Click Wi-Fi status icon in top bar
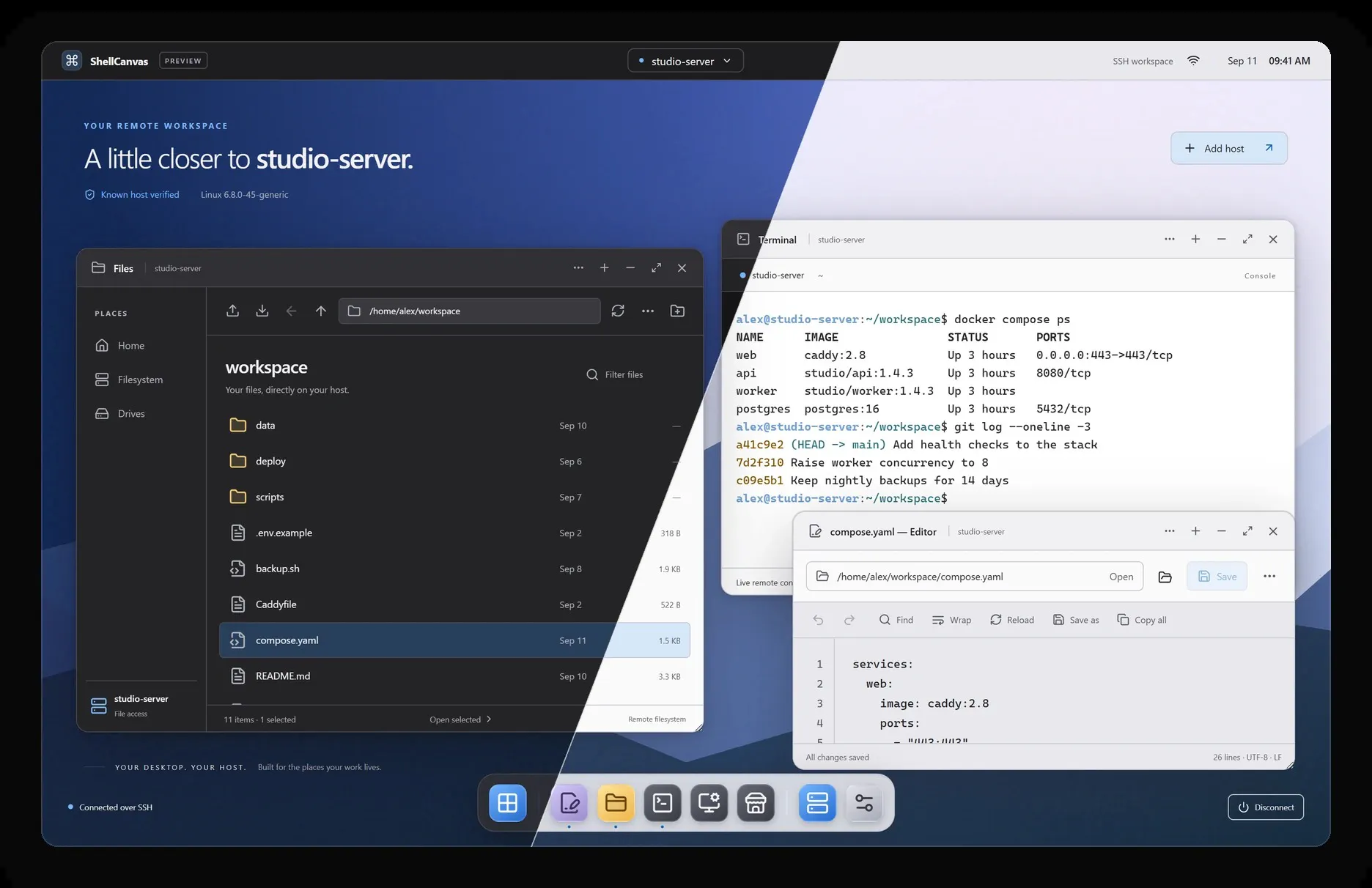This screenshot has width=1372, height=888. click(x=1193, y=61)
